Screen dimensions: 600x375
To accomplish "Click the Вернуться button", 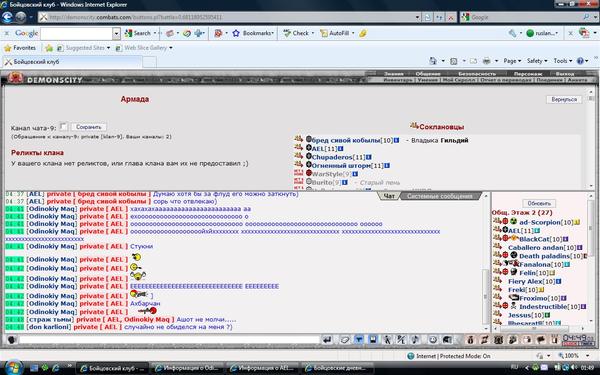I will click(x=564, y=99).
